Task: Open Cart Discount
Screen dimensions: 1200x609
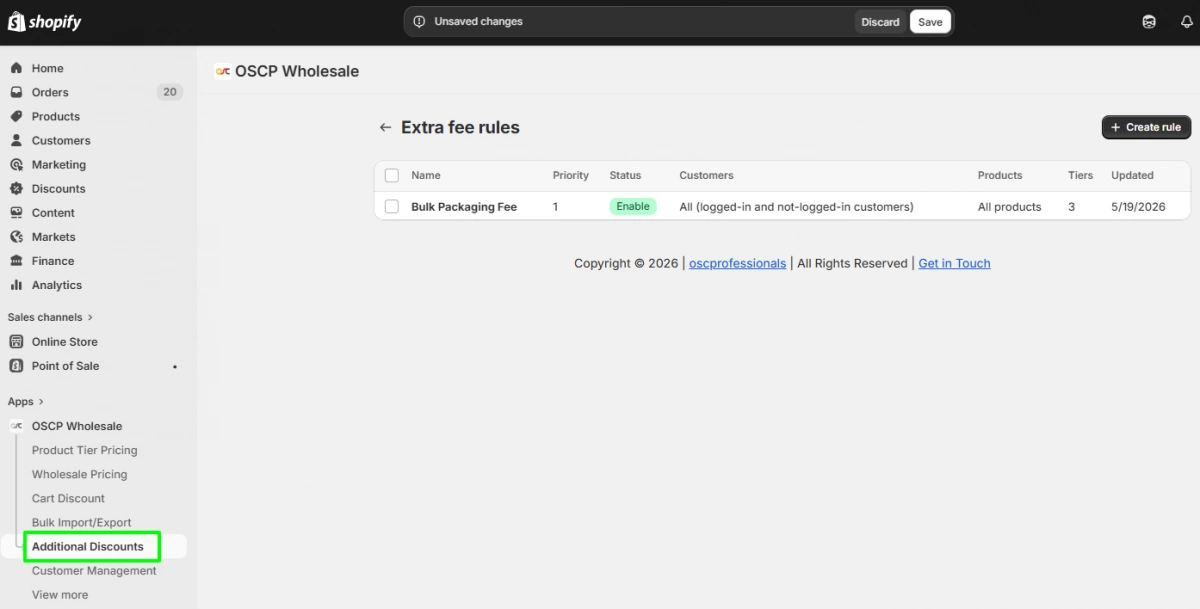Action: 68,498
